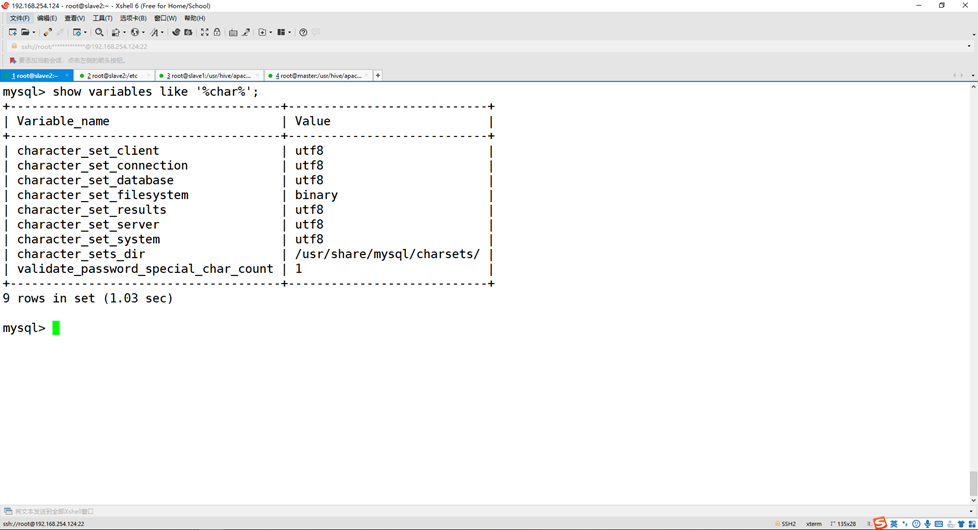978x530 pixels.
Task: Click the Xagent icon beside Xftp
Action: [188, 32]
